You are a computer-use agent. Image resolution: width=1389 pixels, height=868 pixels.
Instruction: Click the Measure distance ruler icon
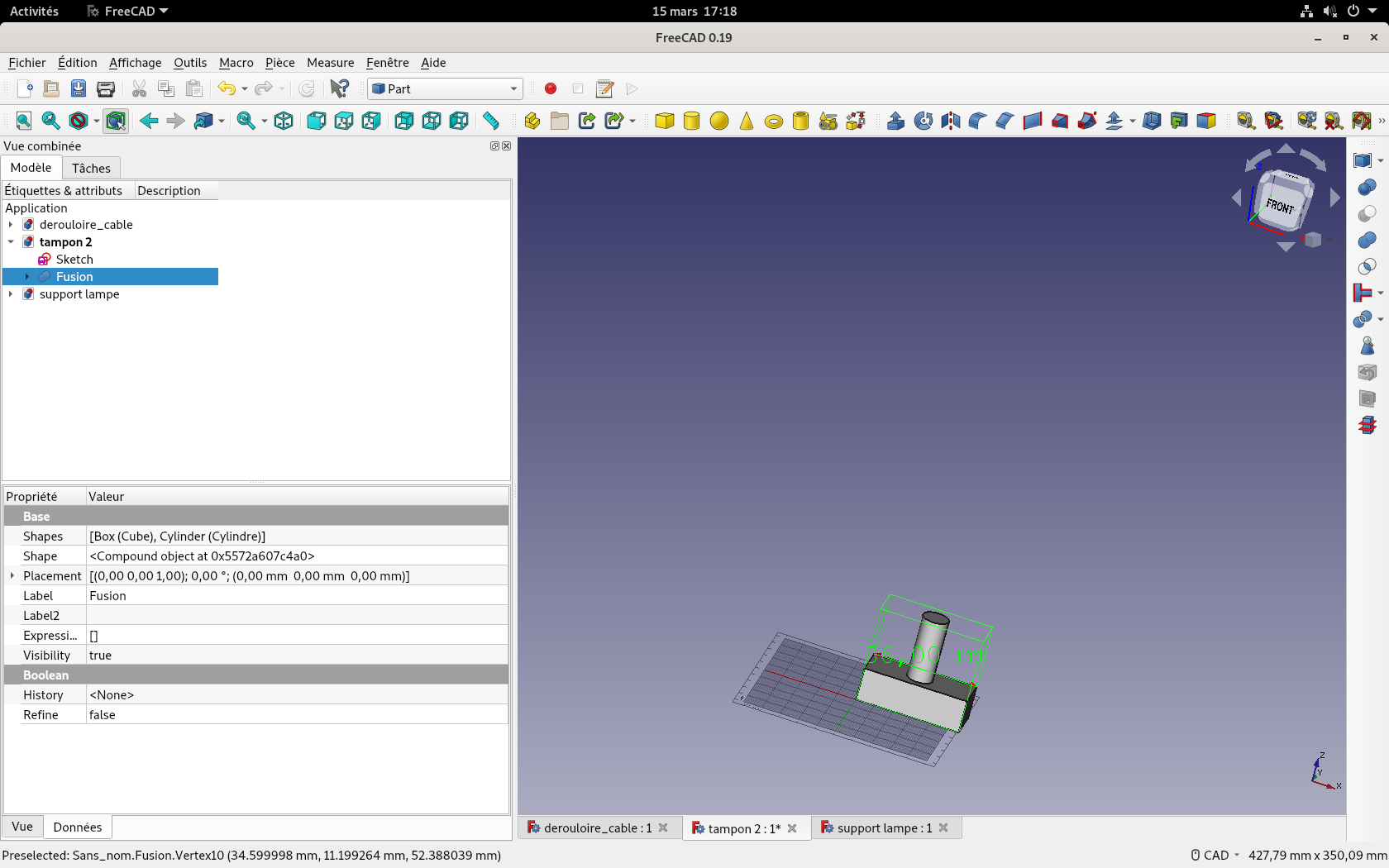click(x=491, y=121)
